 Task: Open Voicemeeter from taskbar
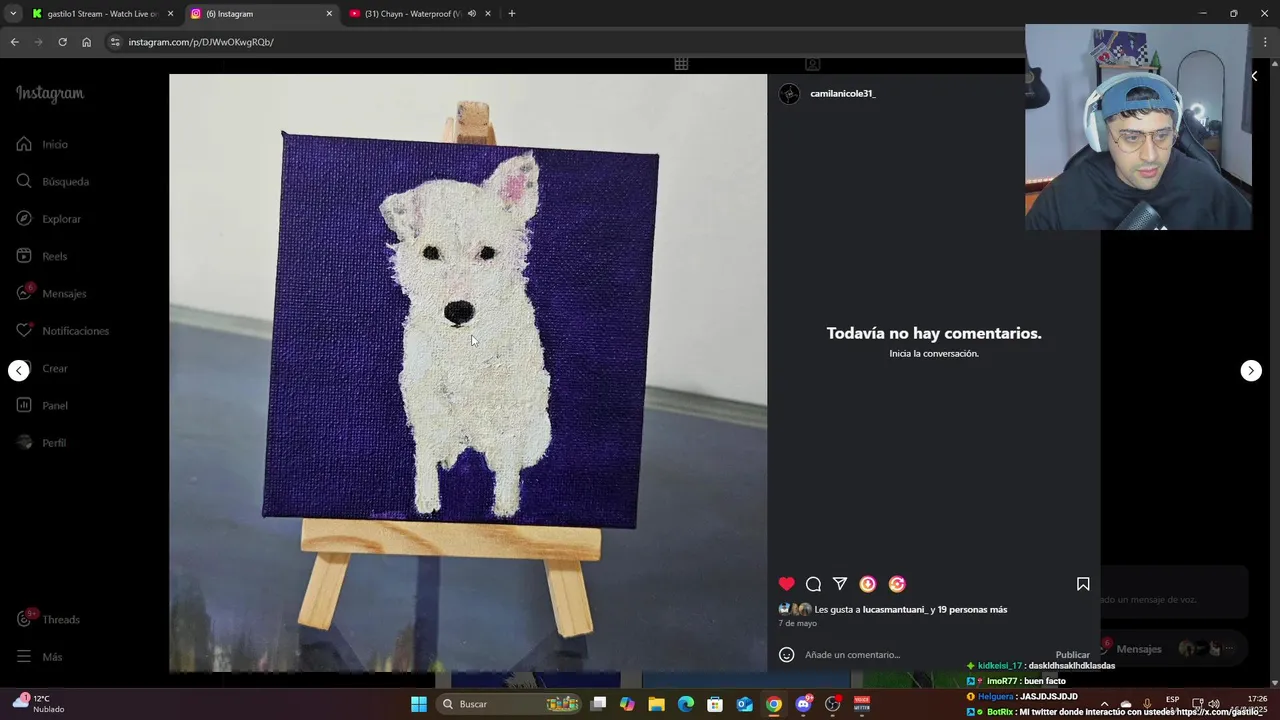[x=861, y=704]
